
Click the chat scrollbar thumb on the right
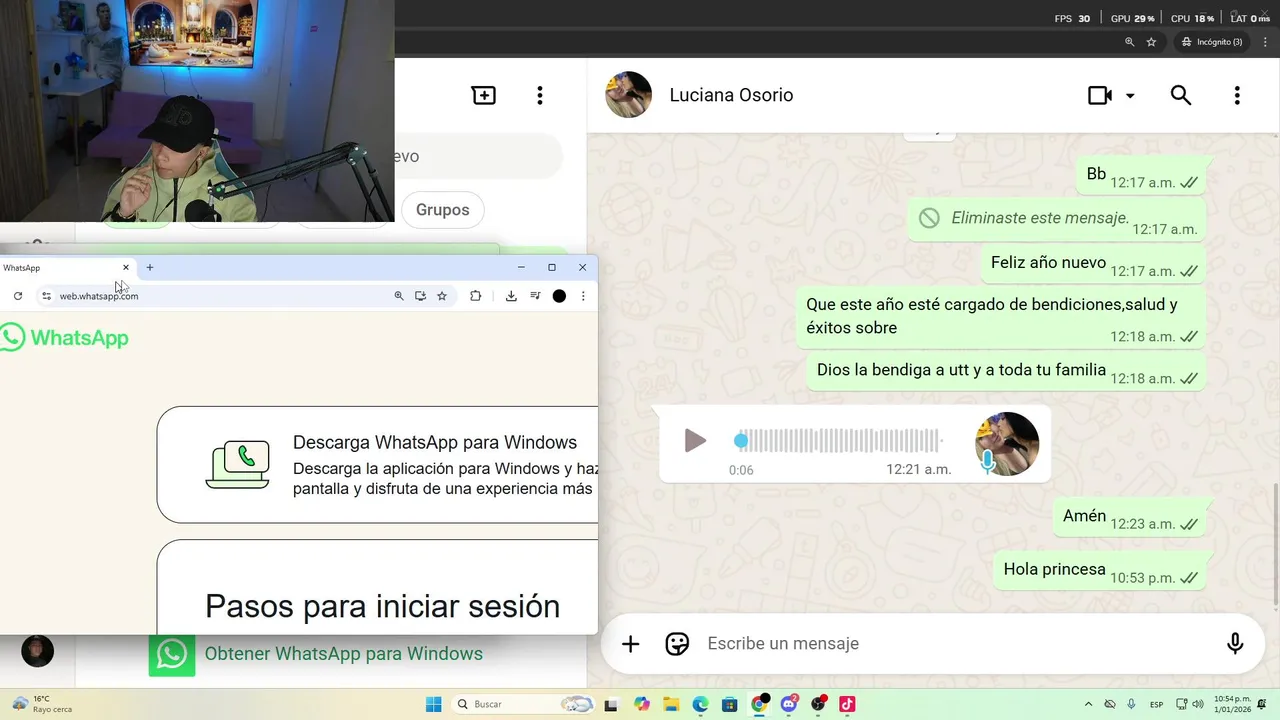pos(1275,545)
